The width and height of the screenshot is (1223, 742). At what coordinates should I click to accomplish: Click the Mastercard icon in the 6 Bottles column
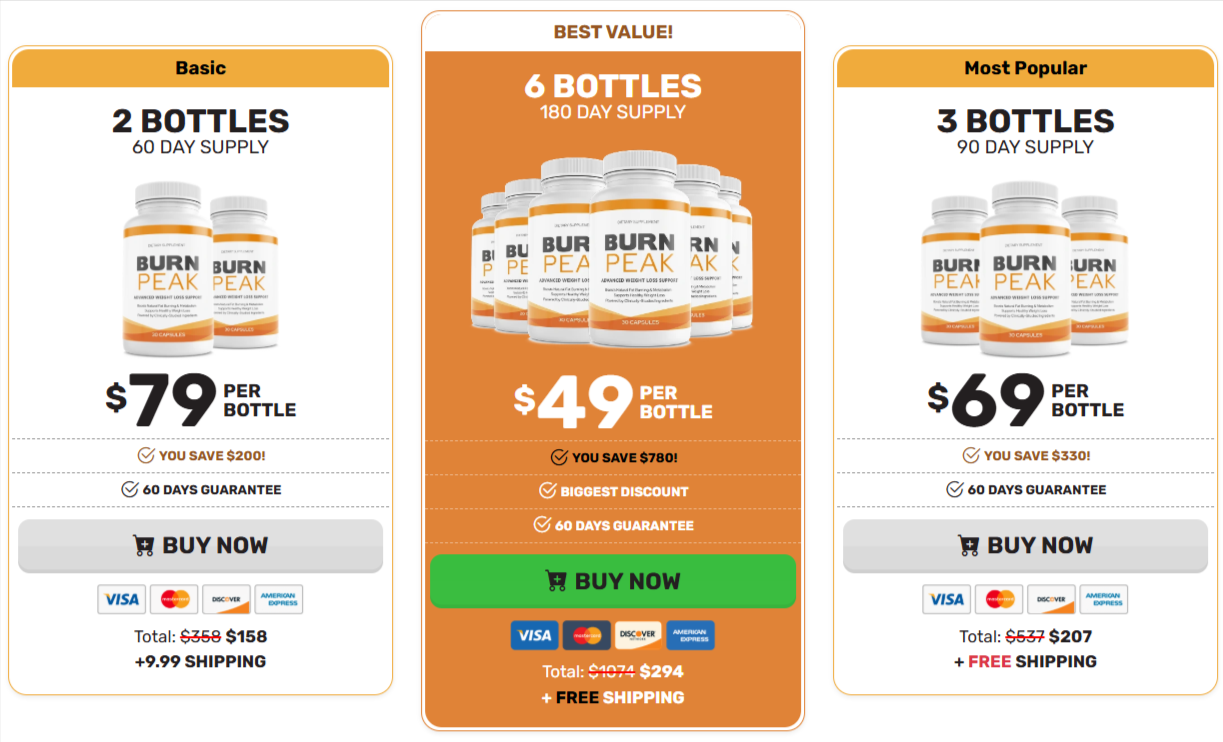(587, 635)
